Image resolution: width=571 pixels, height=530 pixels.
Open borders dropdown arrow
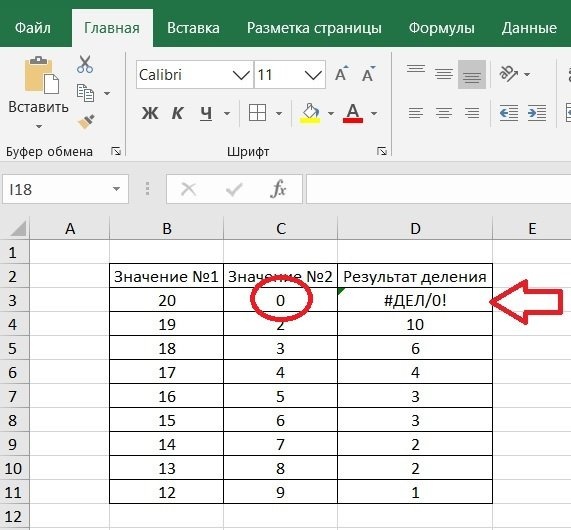pyautogui.click(x=279, y=114)
